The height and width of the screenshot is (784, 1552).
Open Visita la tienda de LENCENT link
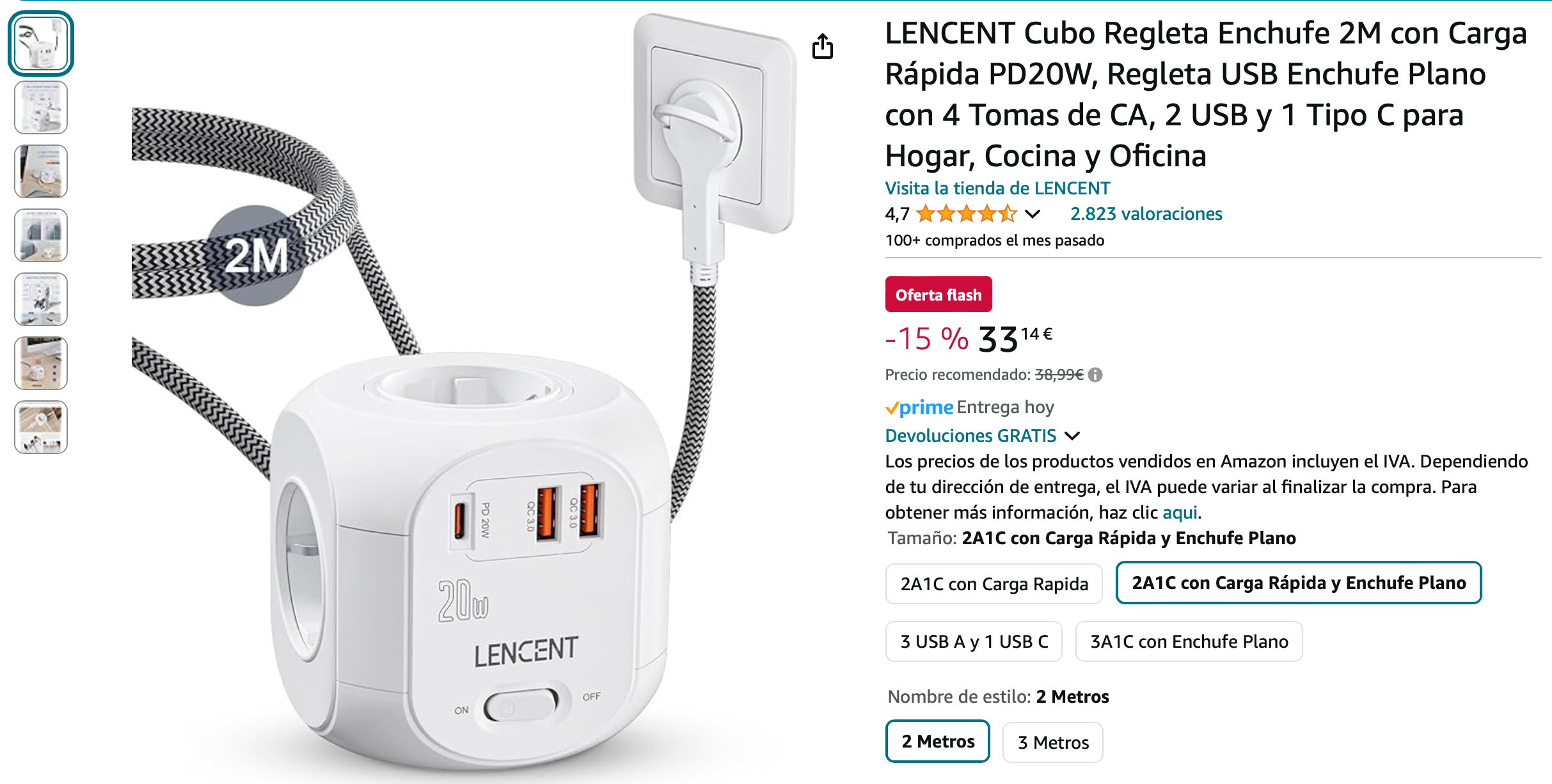click(997, 188)
